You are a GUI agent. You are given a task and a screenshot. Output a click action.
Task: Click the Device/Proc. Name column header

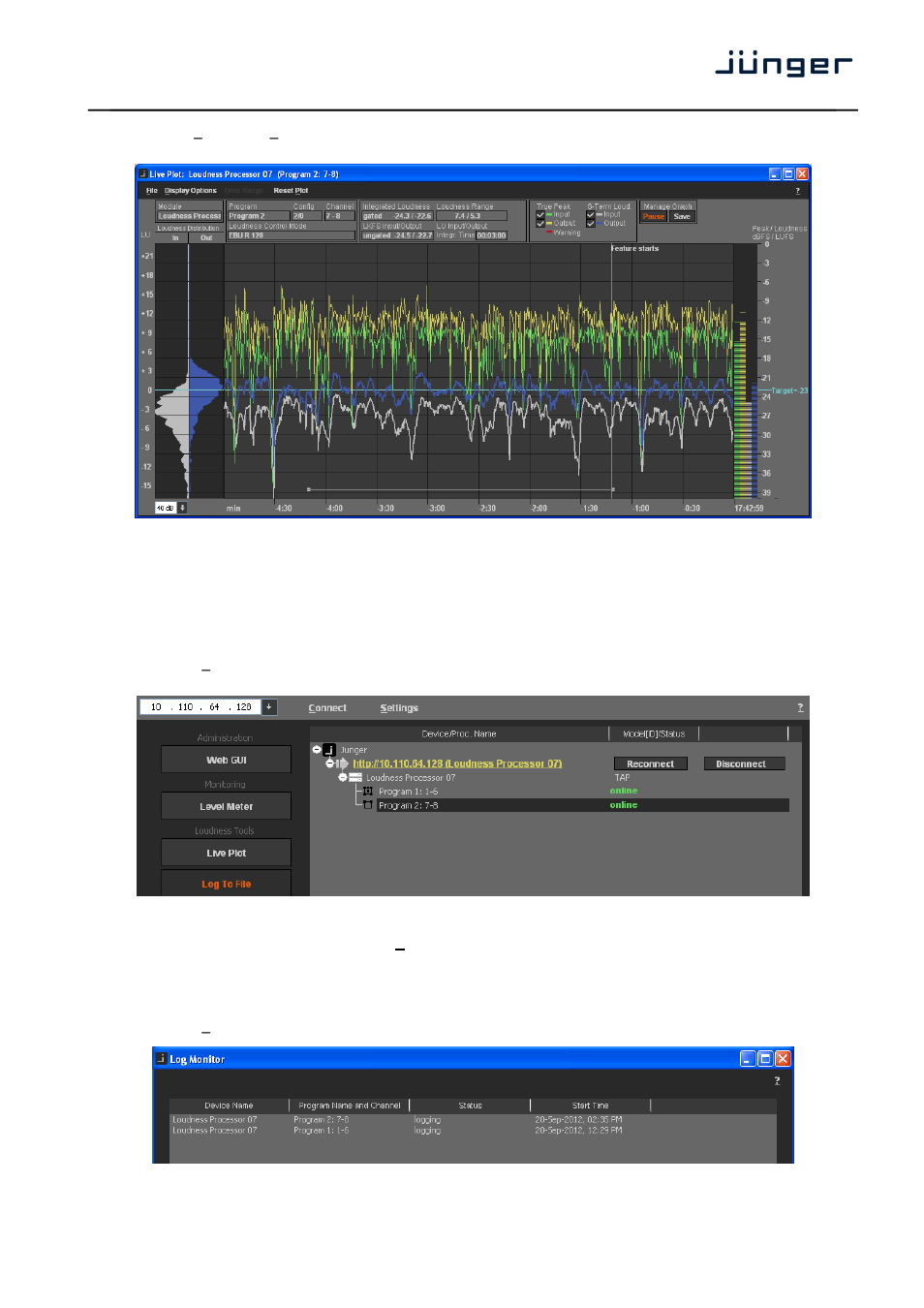459,733
